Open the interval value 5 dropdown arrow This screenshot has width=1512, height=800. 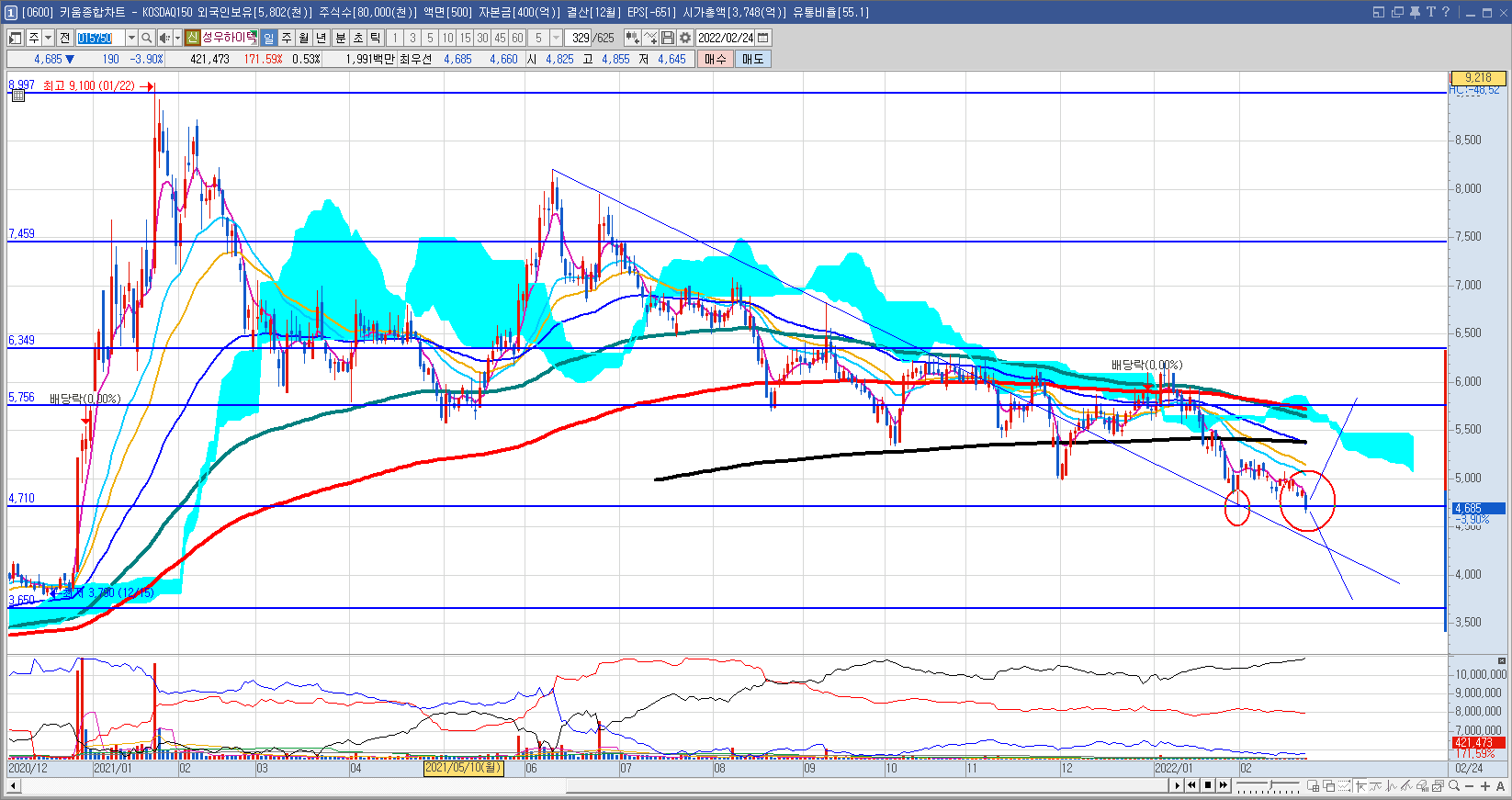point(556,38)
